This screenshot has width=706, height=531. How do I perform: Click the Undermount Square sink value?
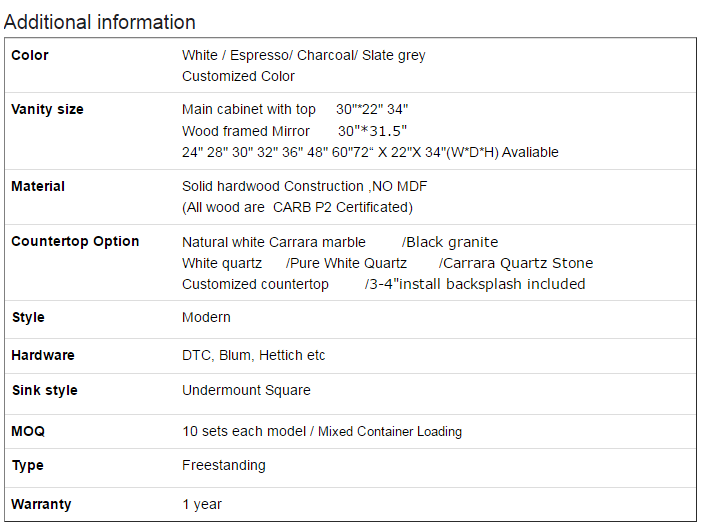pyautogui.click(x=246, y=390)
